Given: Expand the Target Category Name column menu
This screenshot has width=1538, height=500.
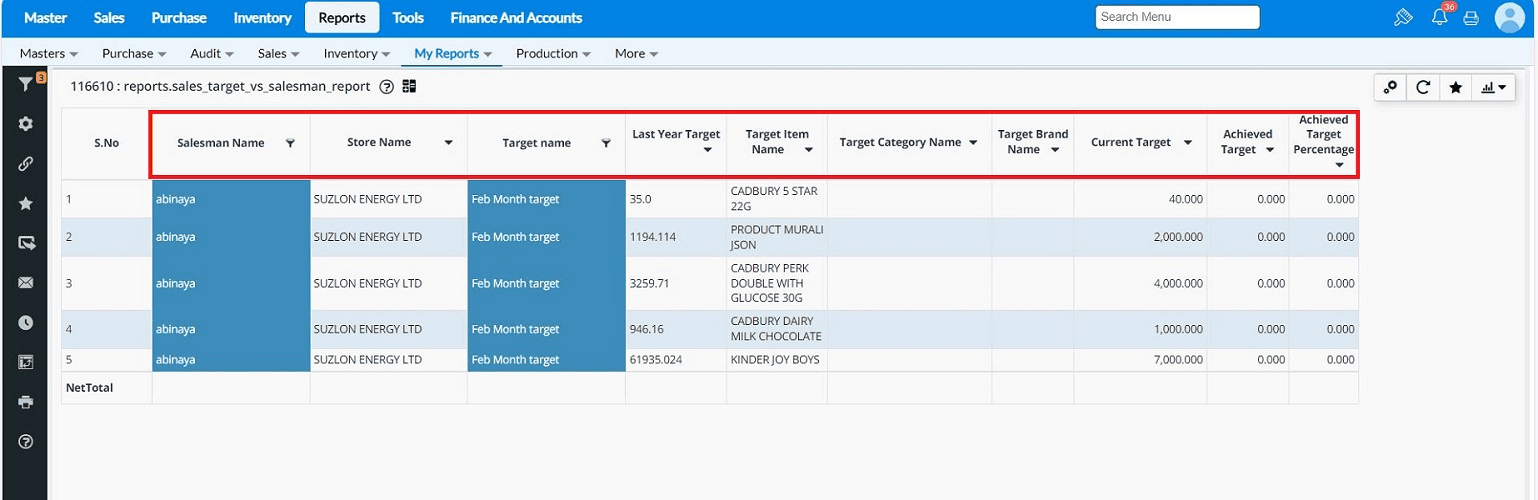Looking at the screenshot, I should 972,143.
